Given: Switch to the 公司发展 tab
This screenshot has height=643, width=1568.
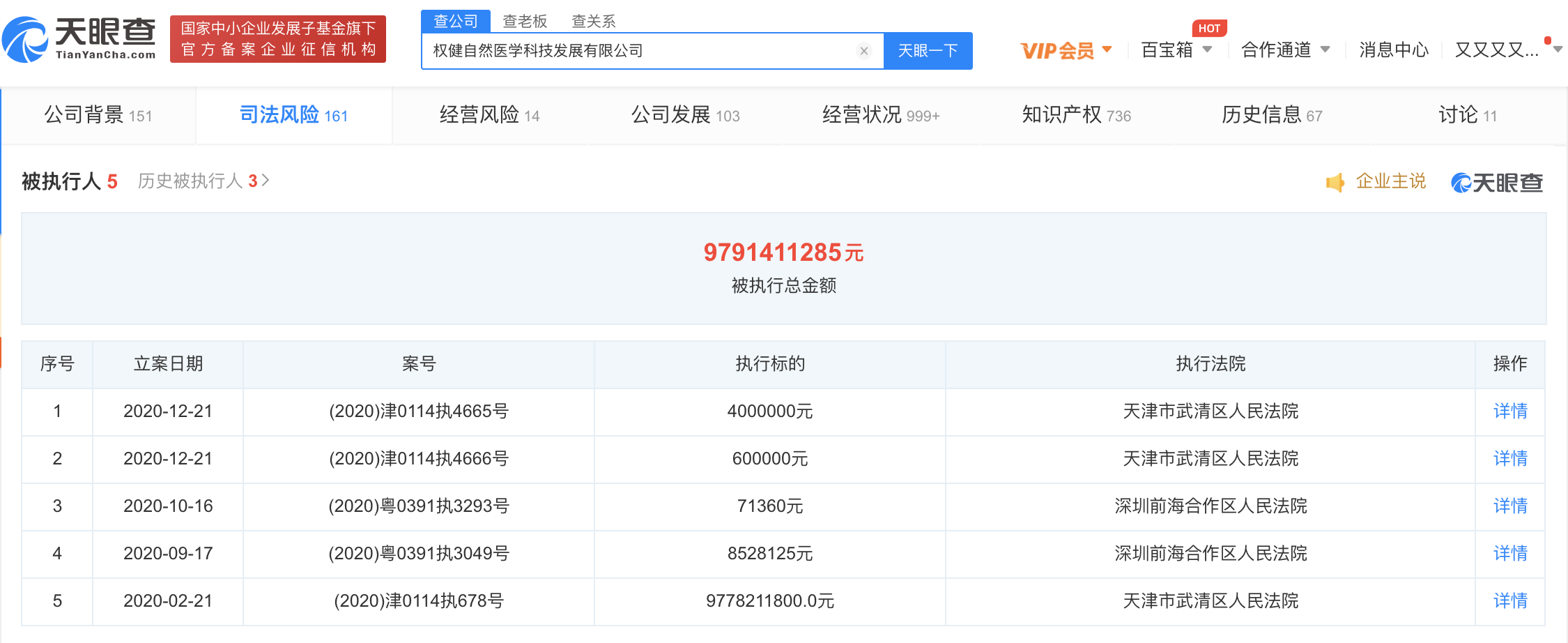Looking at the screenshot, I should pyautogui.click(x=685, y=115).
